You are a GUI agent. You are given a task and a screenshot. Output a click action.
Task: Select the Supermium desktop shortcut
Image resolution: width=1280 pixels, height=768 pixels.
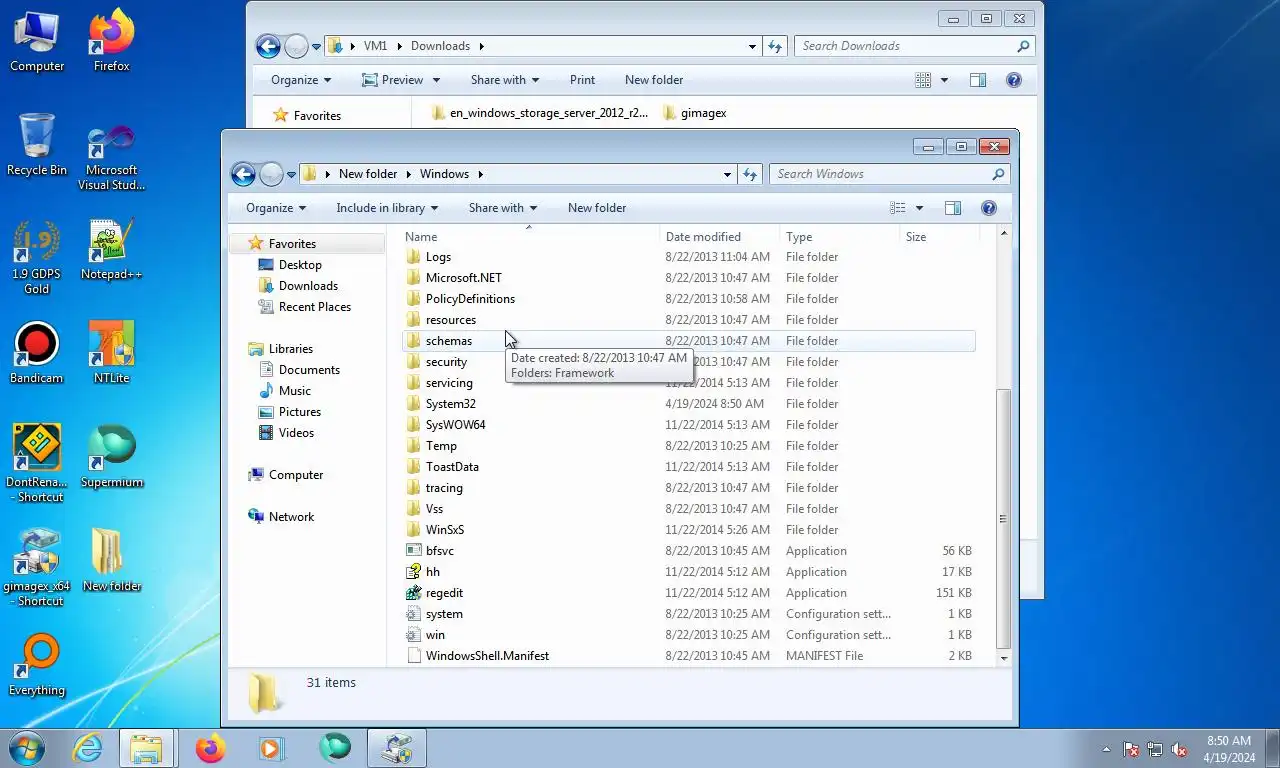click(111, 457)
